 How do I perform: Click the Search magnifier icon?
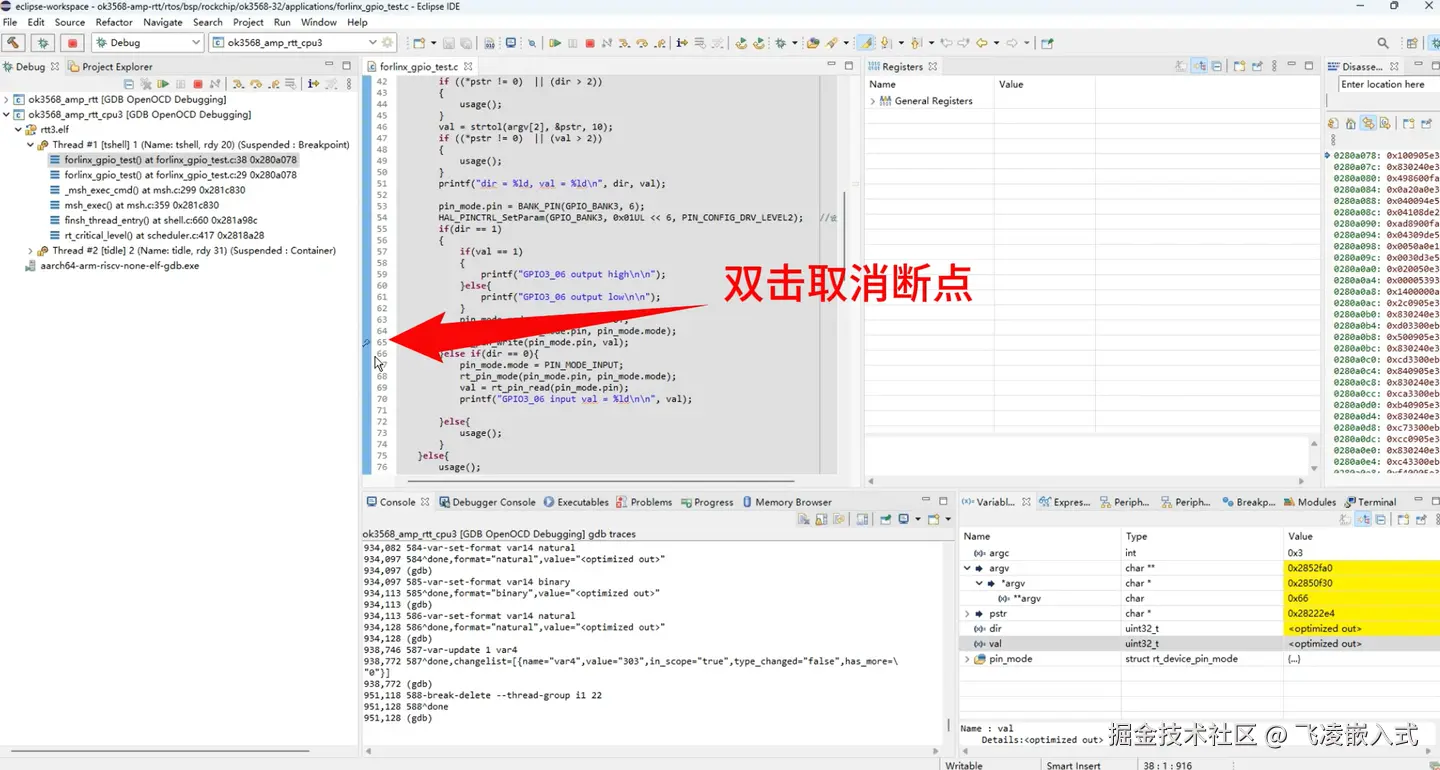click(x=1383, y=43)
